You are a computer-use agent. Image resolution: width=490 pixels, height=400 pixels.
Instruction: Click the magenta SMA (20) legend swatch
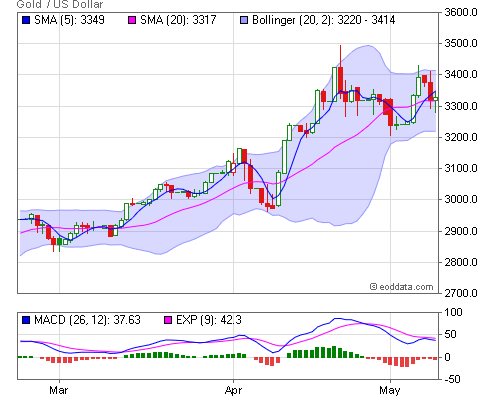(x=132, y=20)
